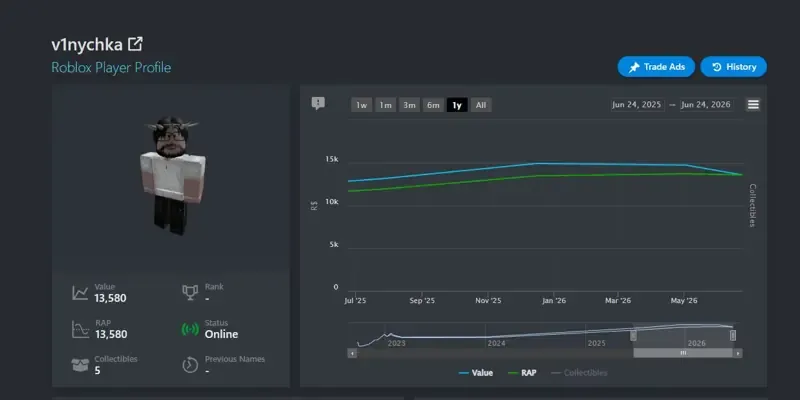This screenshot has height=400, width=800.
Task: Click the scrollbar left arrow
Action: [352, 353]
